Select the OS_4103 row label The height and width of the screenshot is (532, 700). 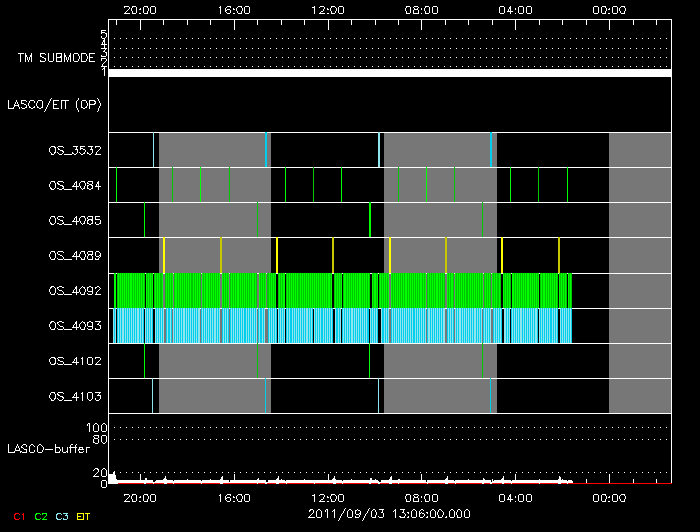coord(74,397)
